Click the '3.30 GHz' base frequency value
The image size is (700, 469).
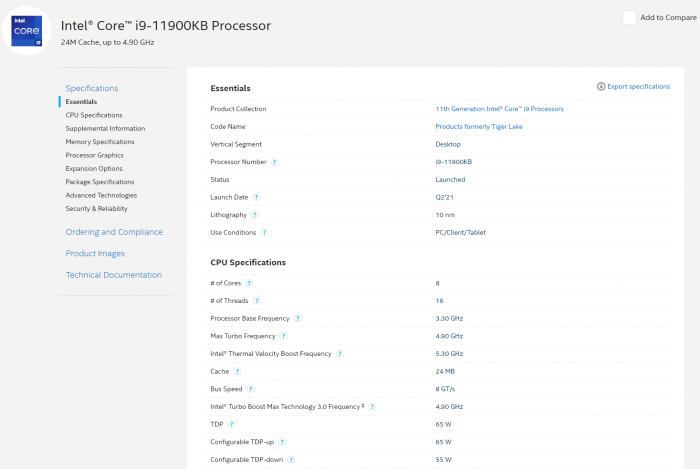(x=449, y=318)
